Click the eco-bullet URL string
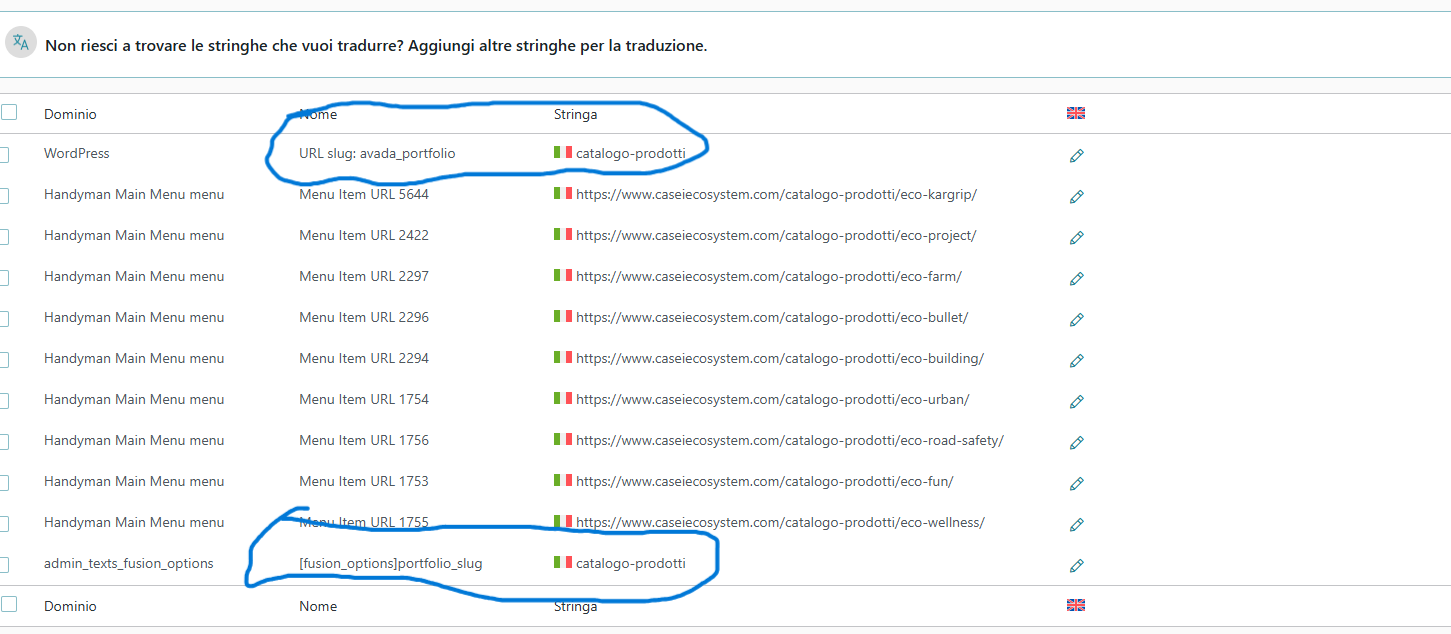This screenshot has width=1451, height=634. 772,317
